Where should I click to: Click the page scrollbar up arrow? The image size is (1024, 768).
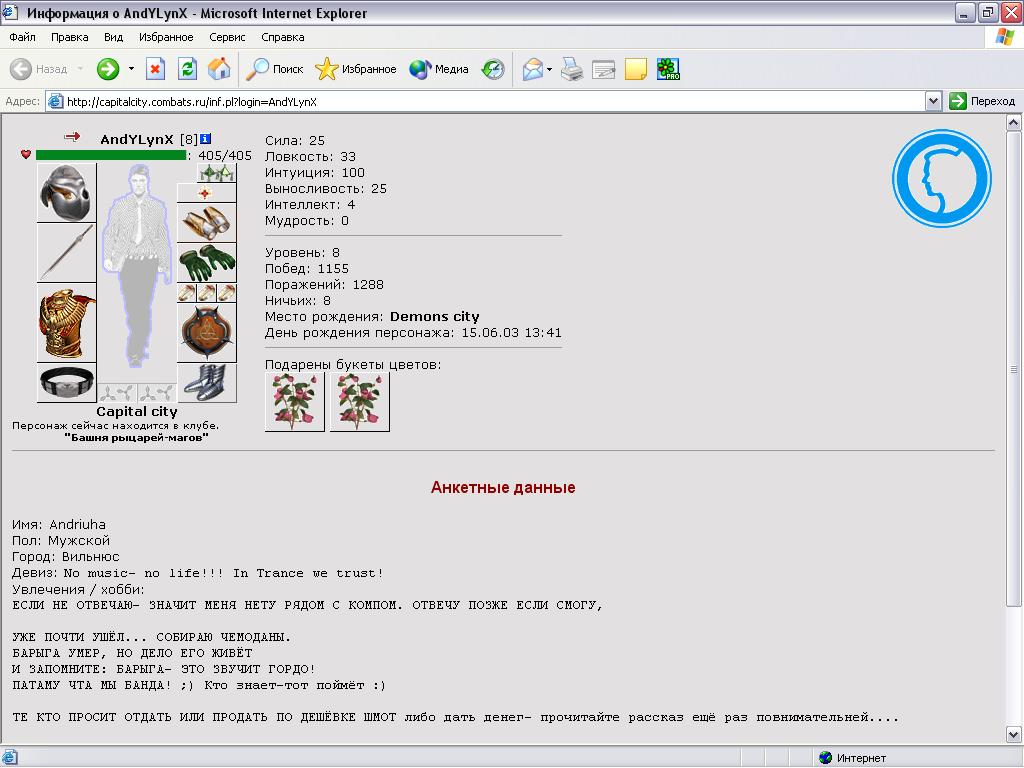pos(1014,123)
